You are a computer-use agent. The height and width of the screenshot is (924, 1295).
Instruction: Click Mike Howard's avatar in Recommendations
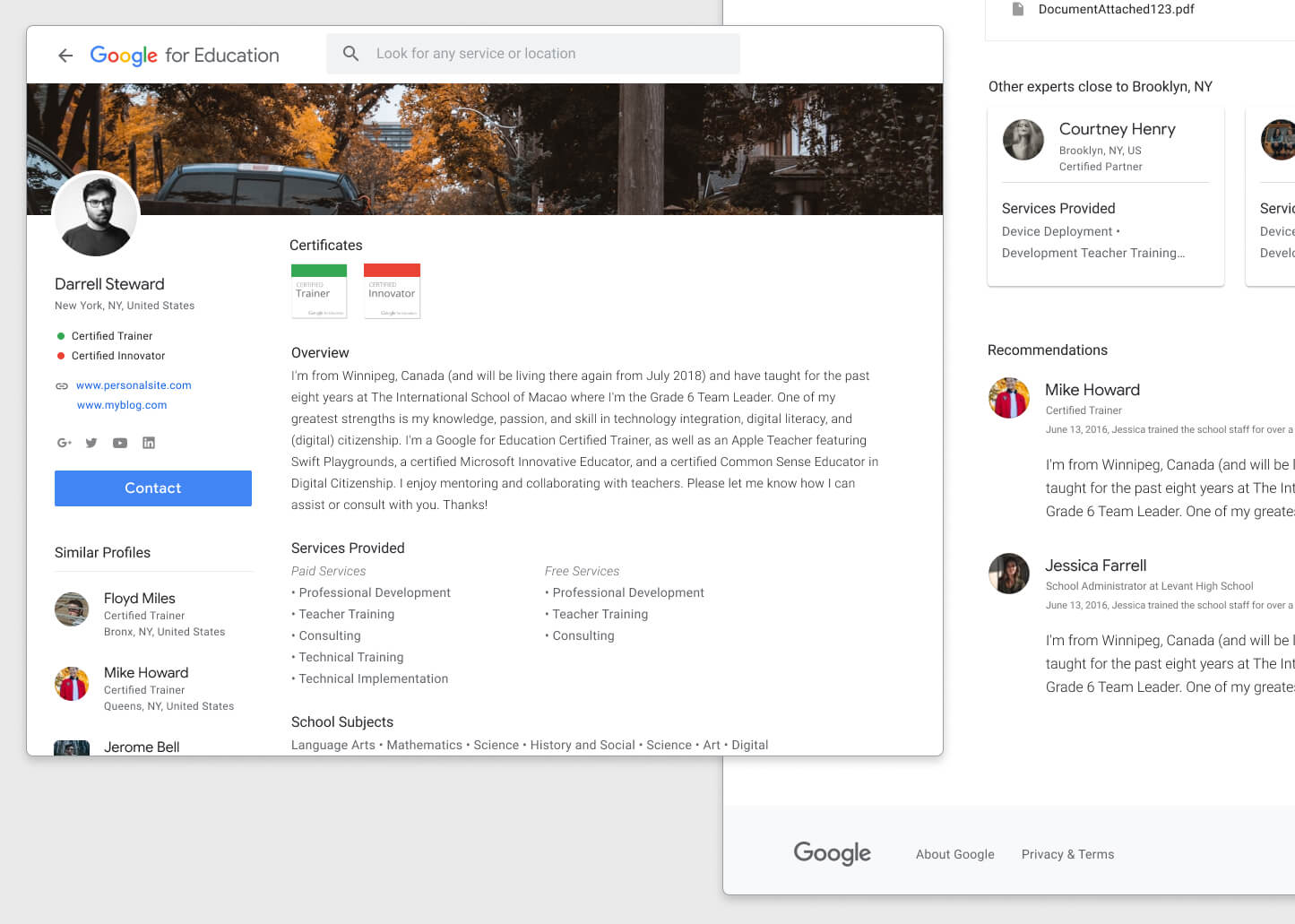click(x=1009, y=398)
